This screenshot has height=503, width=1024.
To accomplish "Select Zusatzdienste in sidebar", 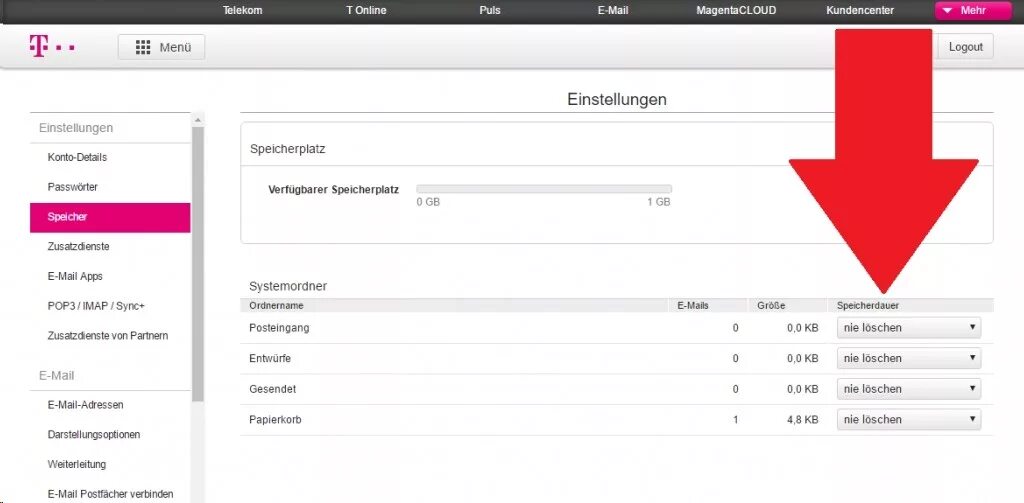I will pos(78,247).
